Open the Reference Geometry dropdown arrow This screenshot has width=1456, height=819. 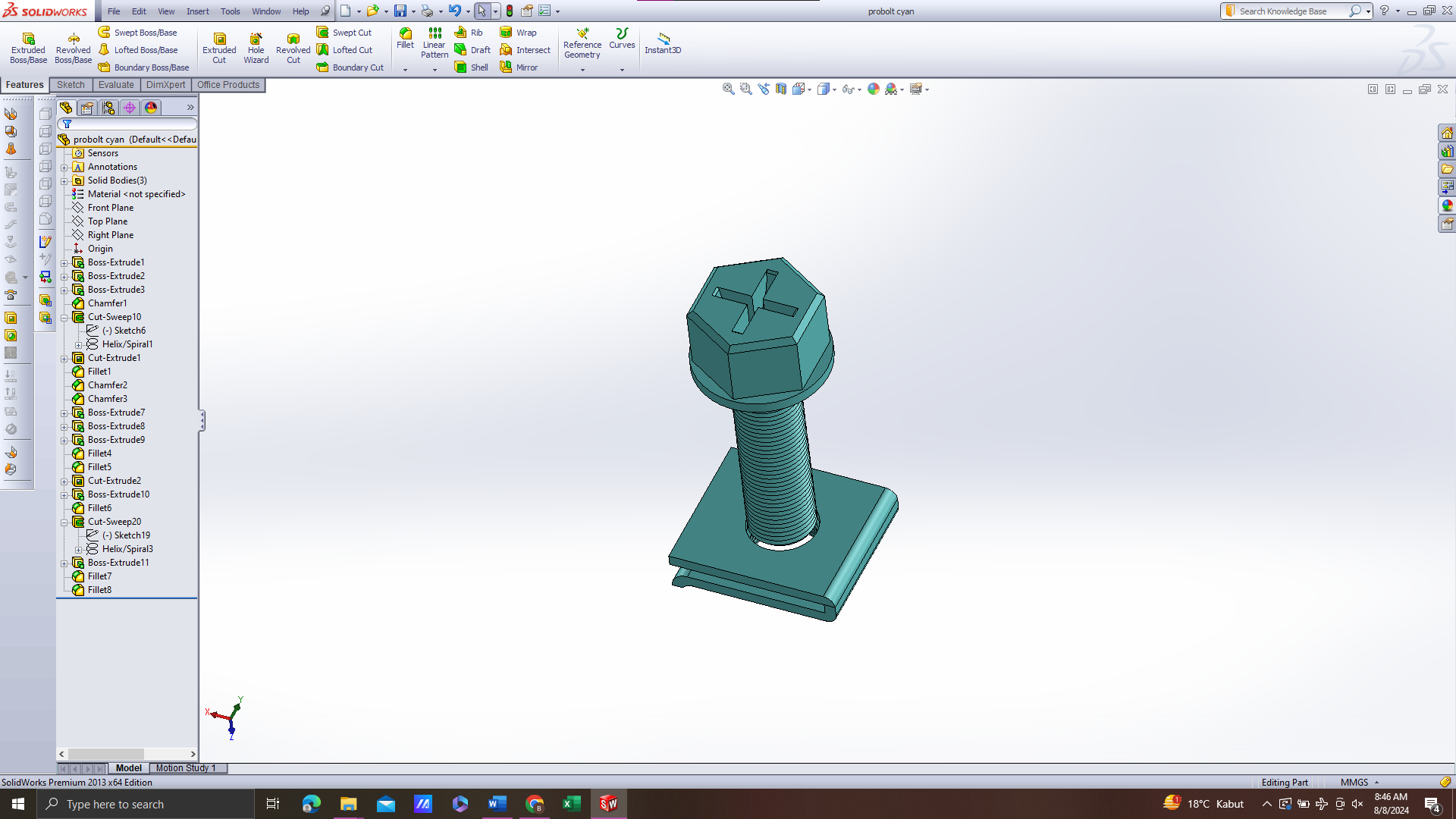pyautogui.click(x=582, y=70)
